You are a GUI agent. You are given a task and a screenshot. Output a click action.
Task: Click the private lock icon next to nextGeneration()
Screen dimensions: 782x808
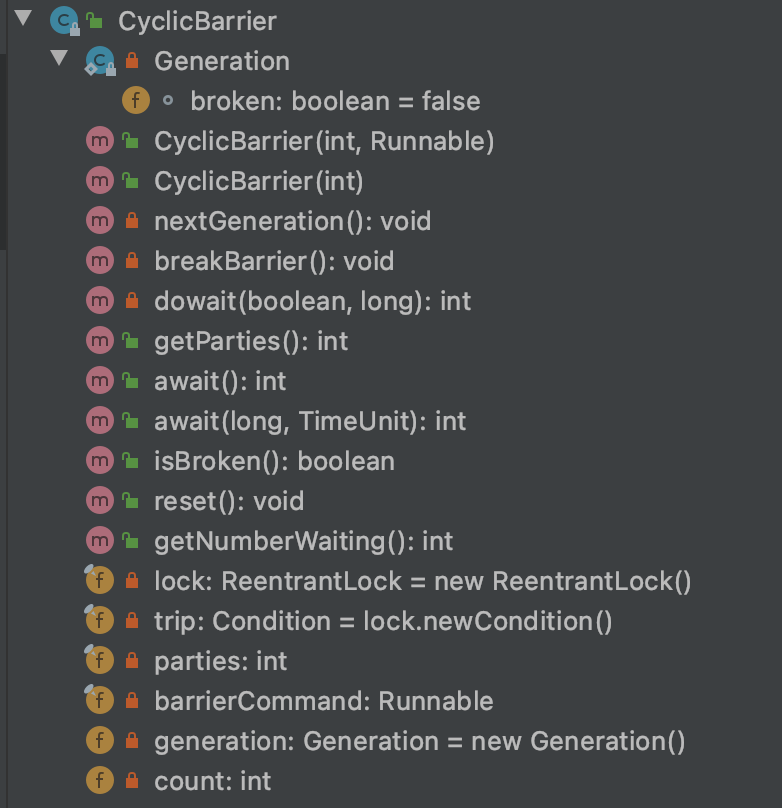(133, 220)
